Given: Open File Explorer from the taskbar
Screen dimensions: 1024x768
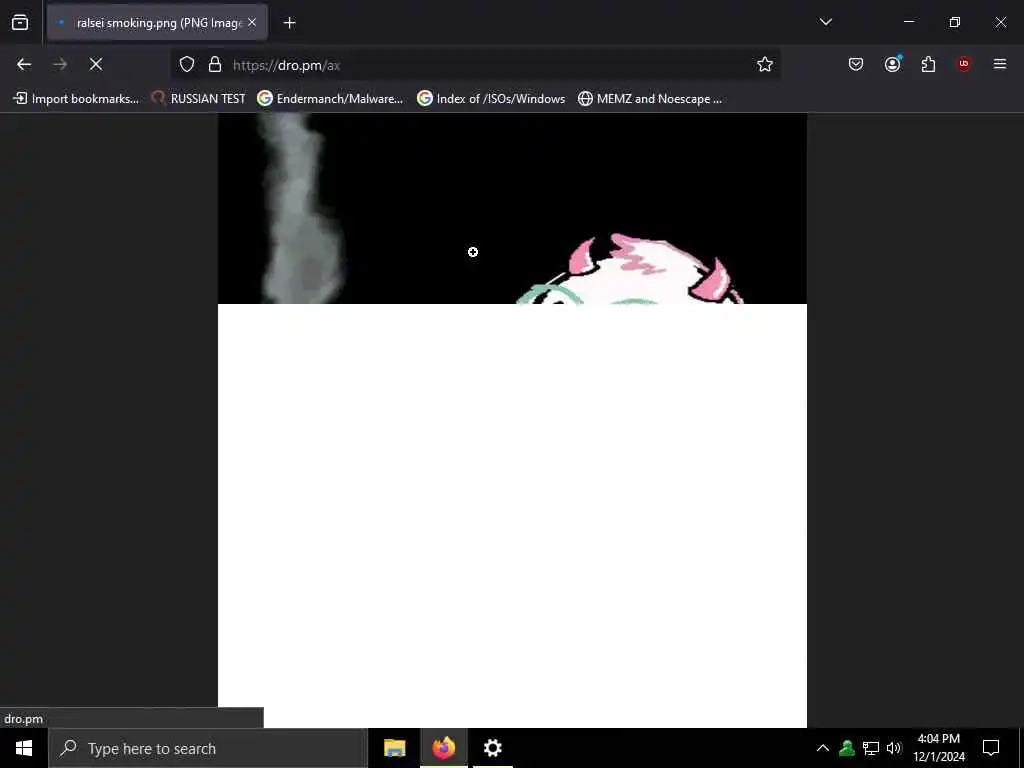Looking at the screenshot, I should pyautogui.click(x=394, y=748).
